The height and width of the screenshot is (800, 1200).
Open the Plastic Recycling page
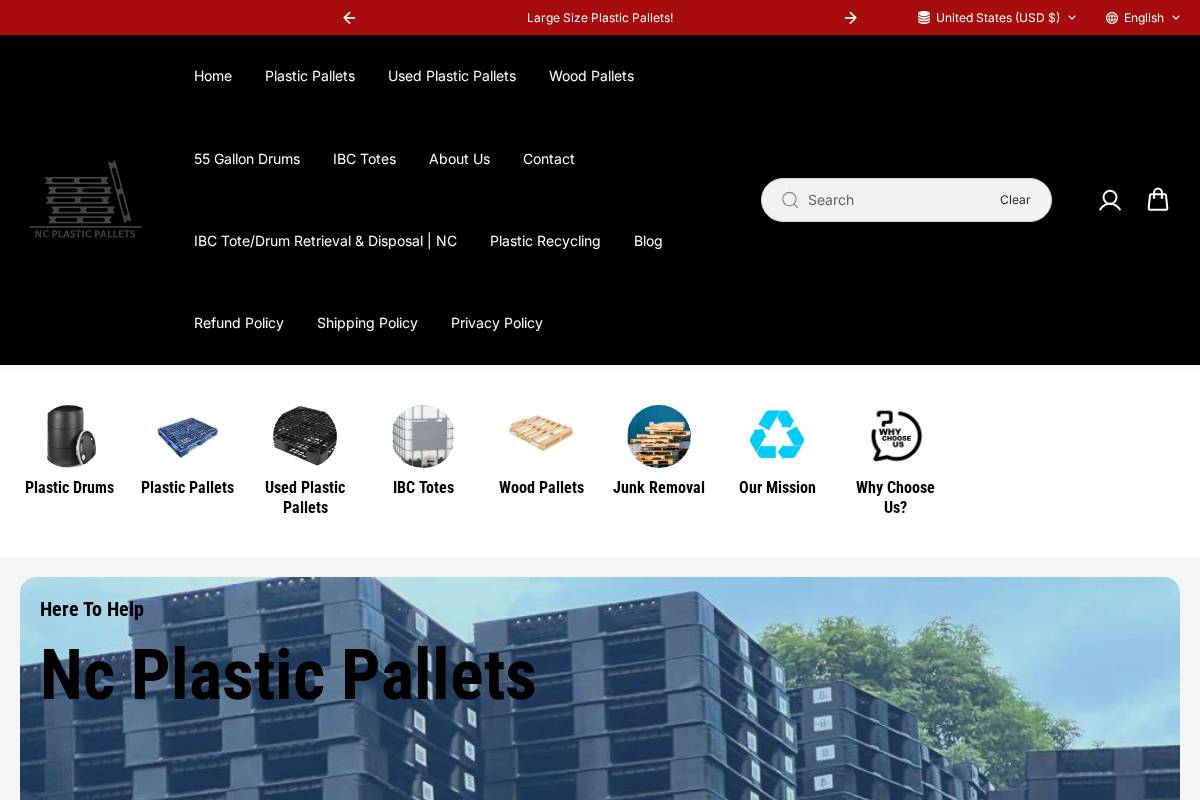545,241
